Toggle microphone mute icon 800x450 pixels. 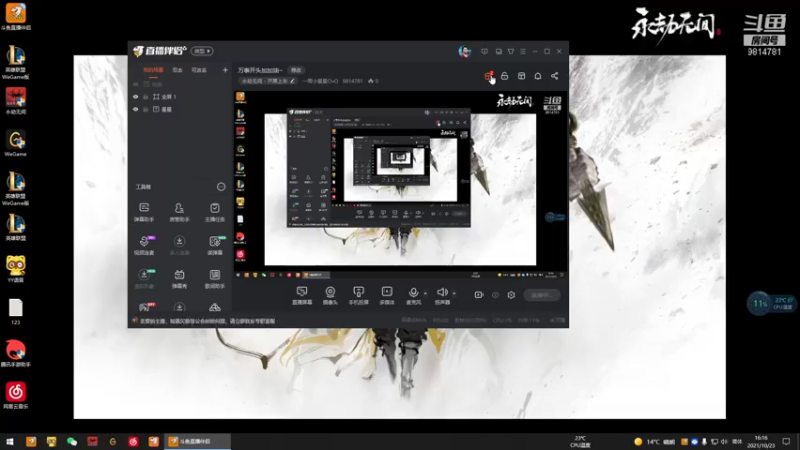[x=413, y=292]
